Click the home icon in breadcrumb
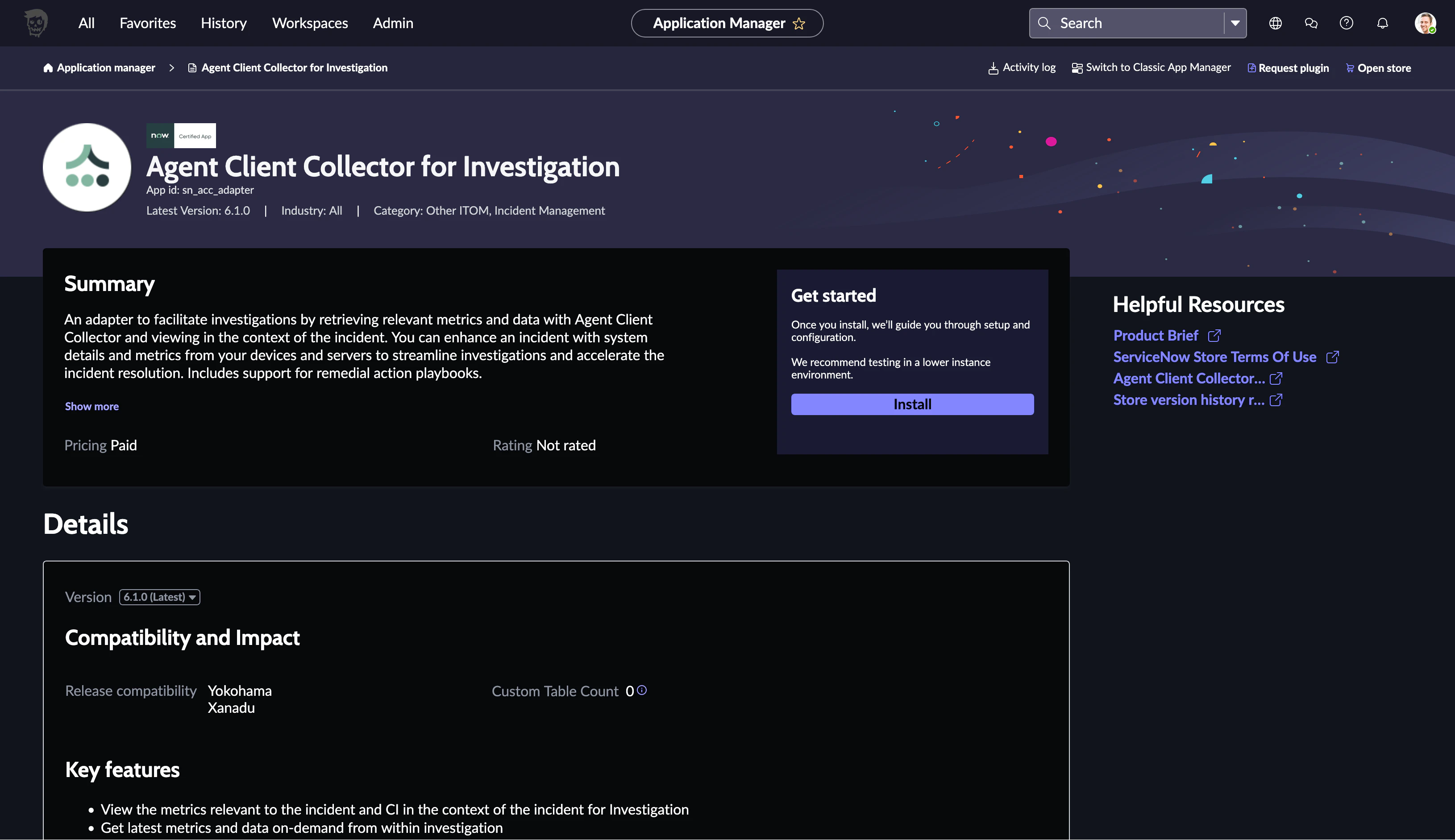This screenshot has height=840, width=1455. pos(48,68)
